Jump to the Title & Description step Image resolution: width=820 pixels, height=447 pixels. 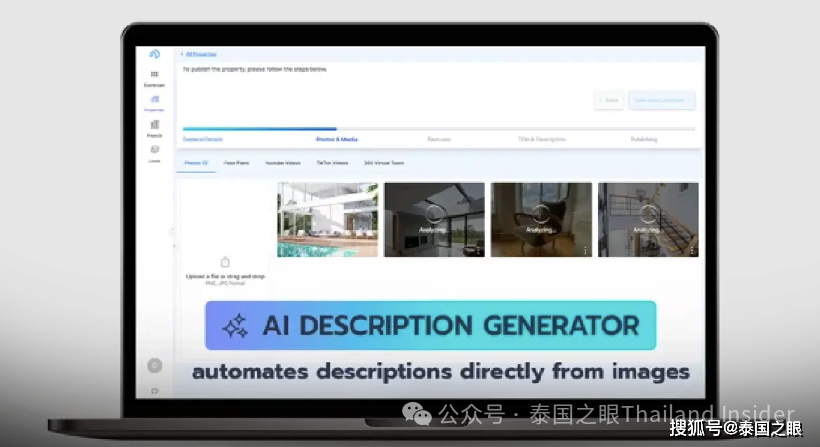(544, 140)
